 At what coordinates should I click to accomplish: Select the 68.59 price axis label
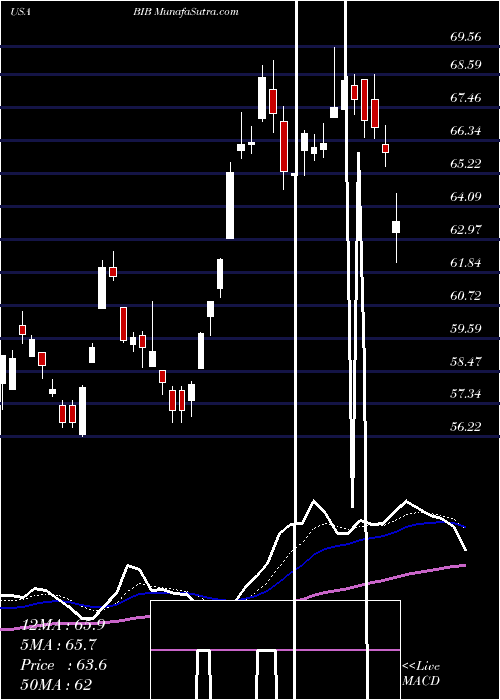[x=466, y=65]
